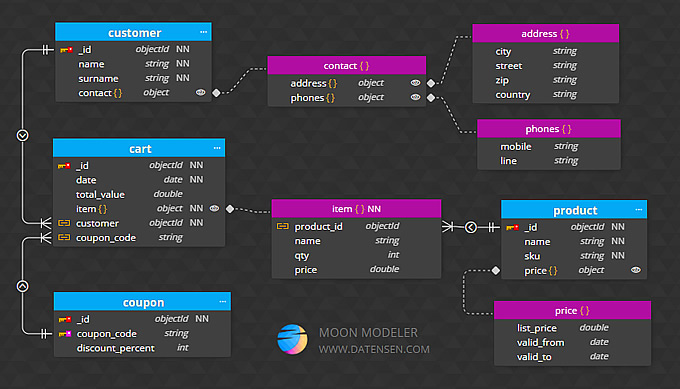Image resolution: width=680 pixels, height=389 pixels.
Task: Toggle visibility eye on customer contact field
Action: (x=200, y=92)
